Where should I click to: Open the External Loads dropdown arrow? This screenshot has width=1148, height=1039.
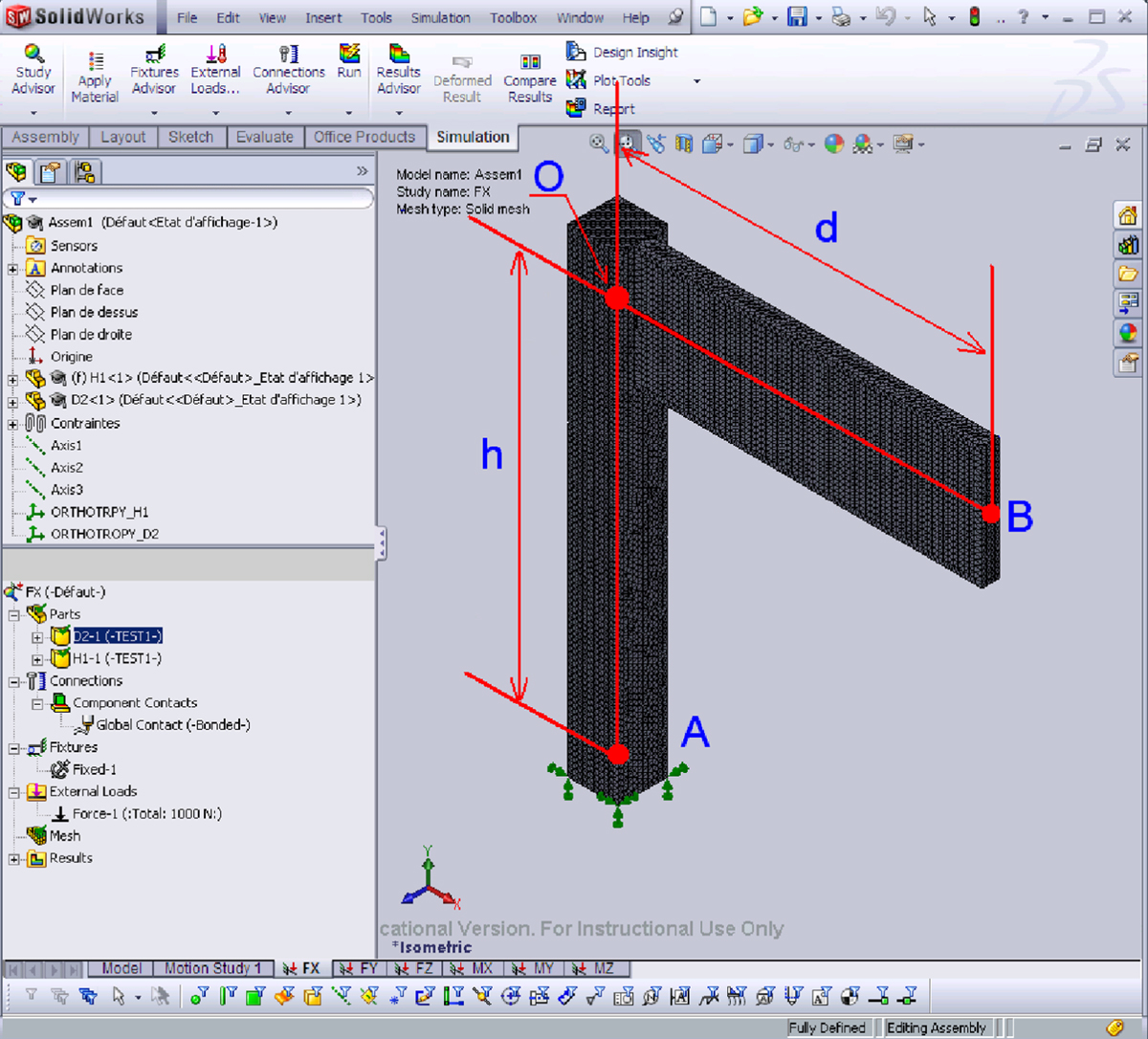click(x=215, y=113)
